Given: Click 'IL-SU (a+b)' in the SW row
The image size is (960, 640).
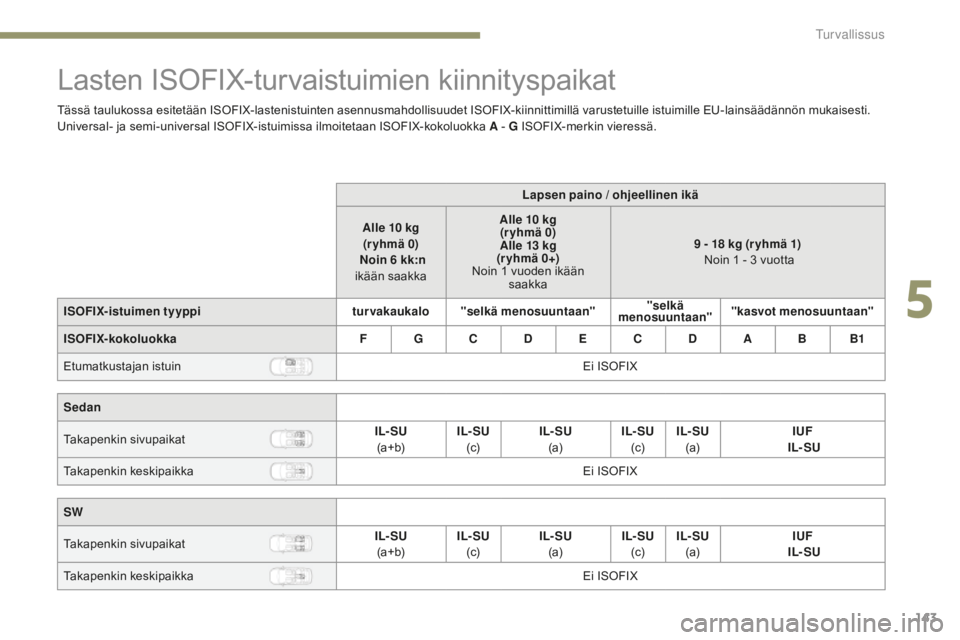Looking at the screenshot, I should click(x=391, y=544).
